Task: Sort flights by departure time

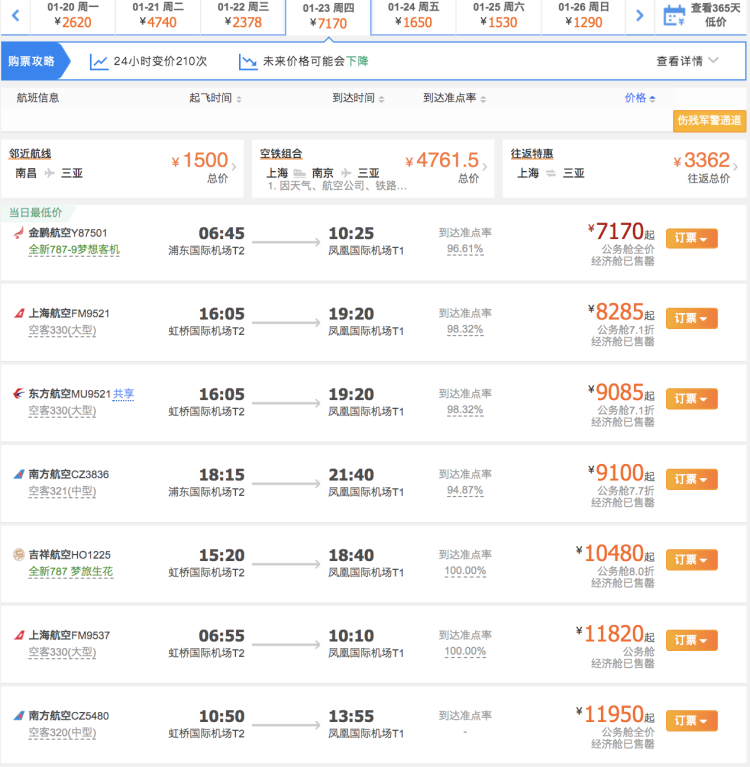Action: tap(215, 98)
